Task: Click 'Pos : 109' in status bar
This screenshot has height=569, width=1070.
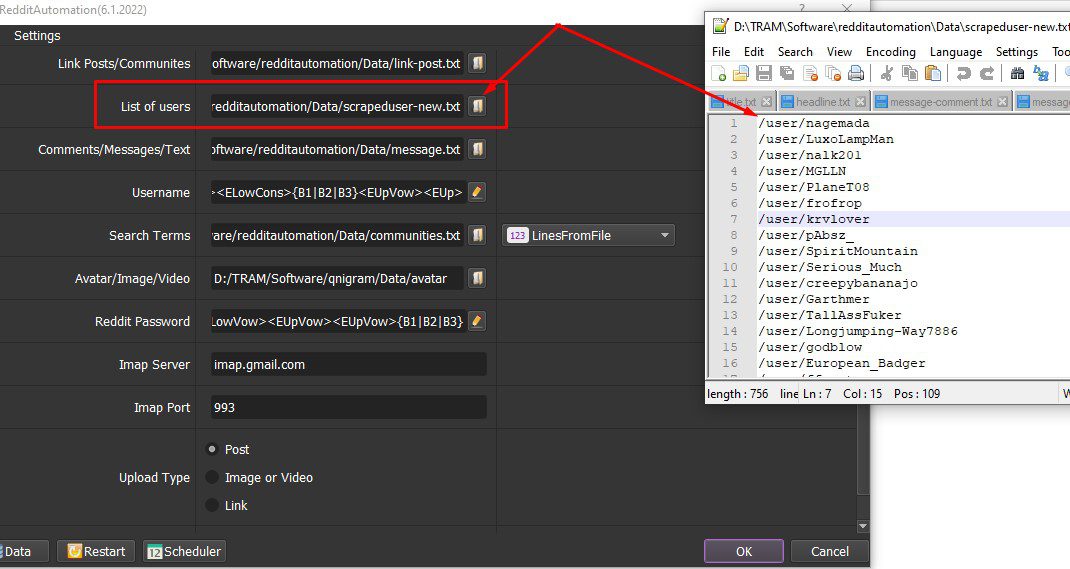Action: coord(916,394)
